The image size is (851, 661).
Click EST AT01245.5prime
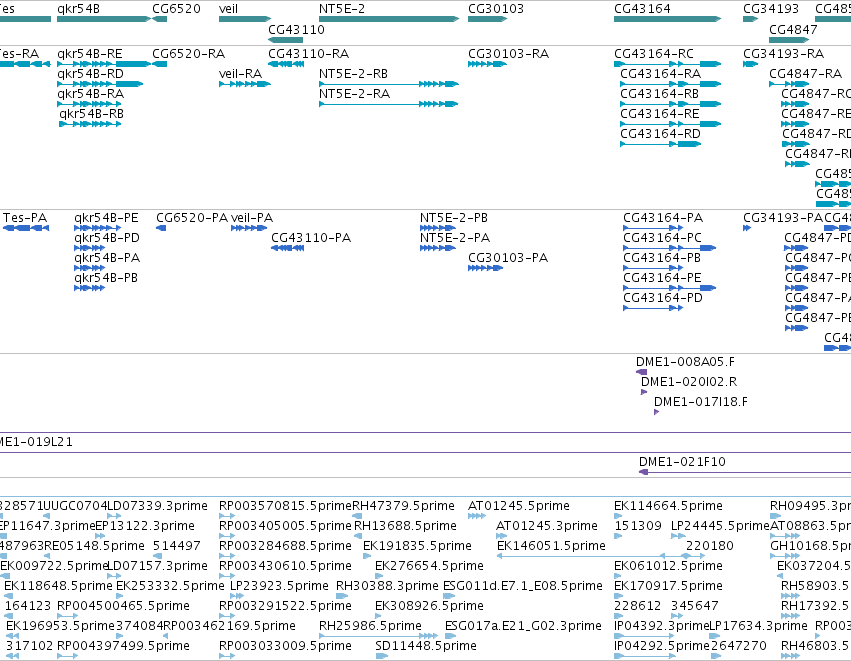pyautogui.click(x=477, y=516)
